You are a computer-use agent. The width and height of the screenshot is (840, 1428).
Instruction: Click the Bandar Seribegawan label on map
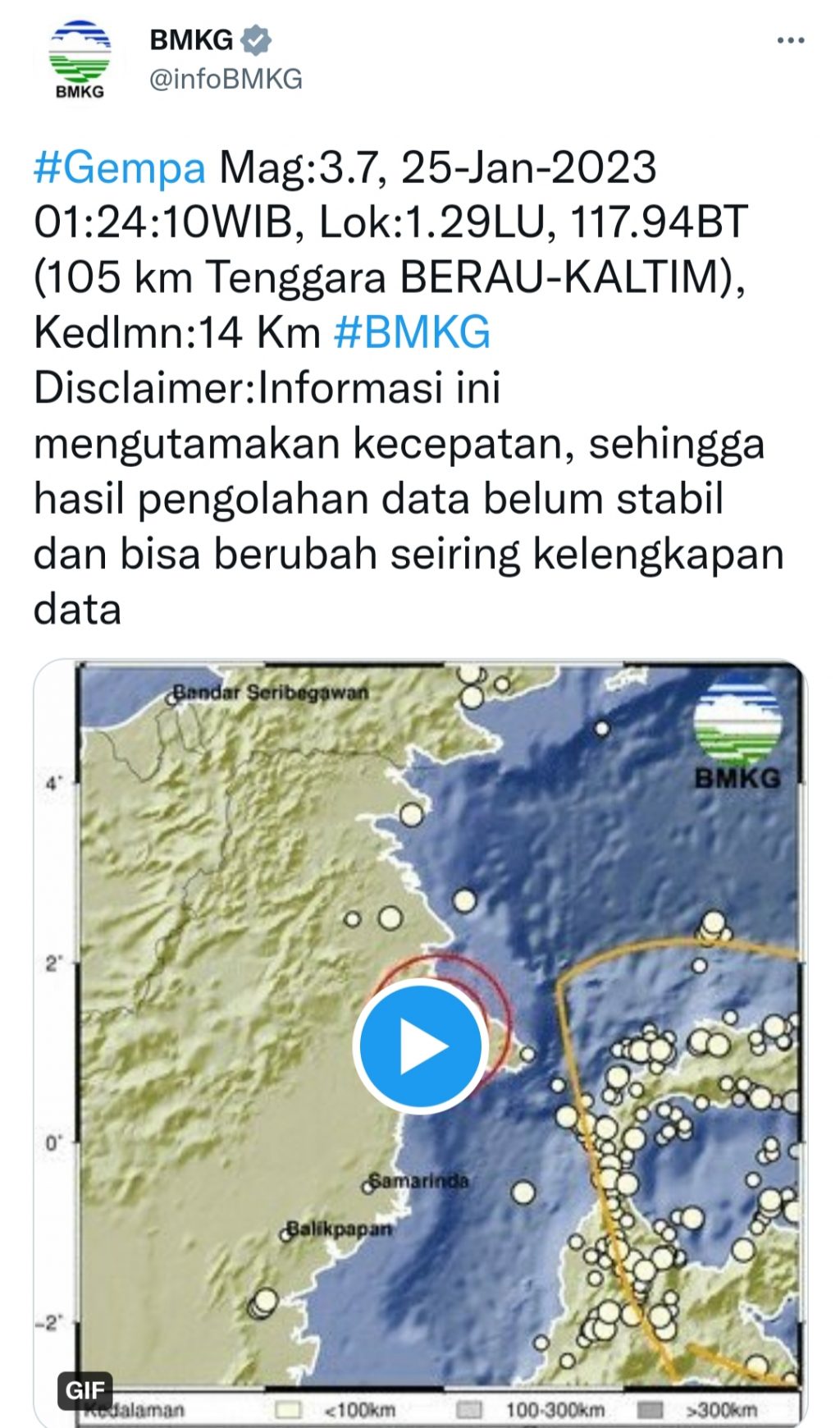click(x=272, y=693)
